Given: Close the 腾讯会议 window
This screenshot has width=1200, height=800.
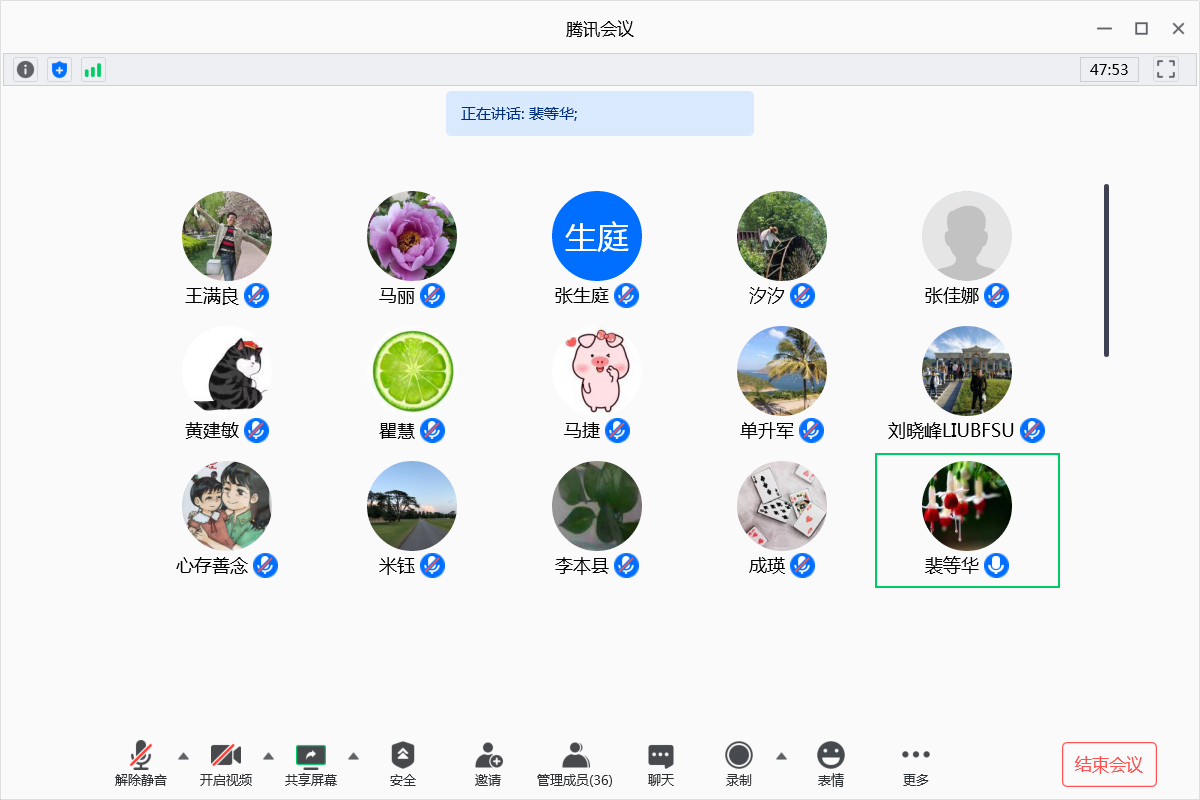Looking at the screenshot, I should (1178, 29).
